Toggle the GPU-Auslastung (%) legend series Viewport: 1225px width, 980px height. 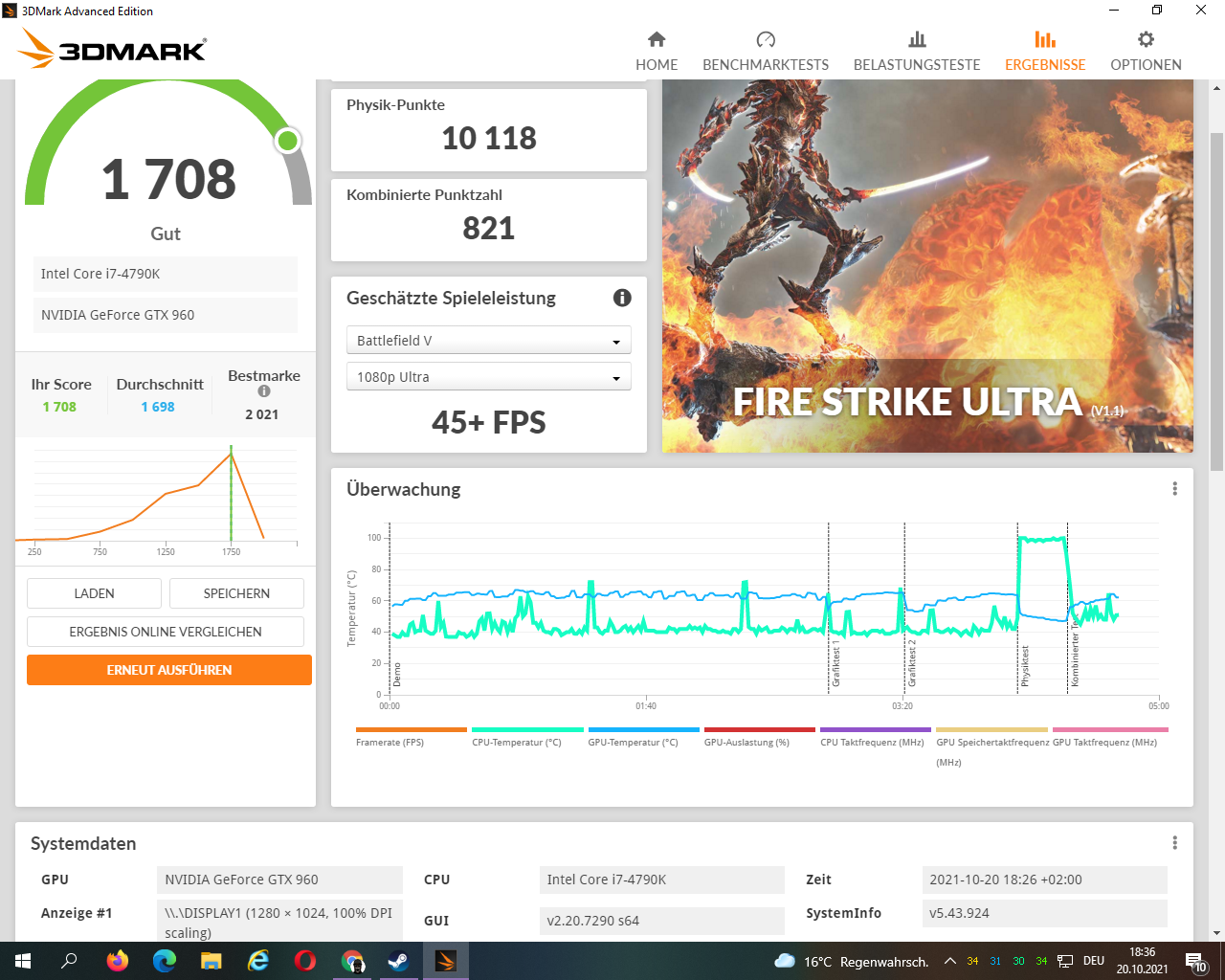click(x=760, y=737)
